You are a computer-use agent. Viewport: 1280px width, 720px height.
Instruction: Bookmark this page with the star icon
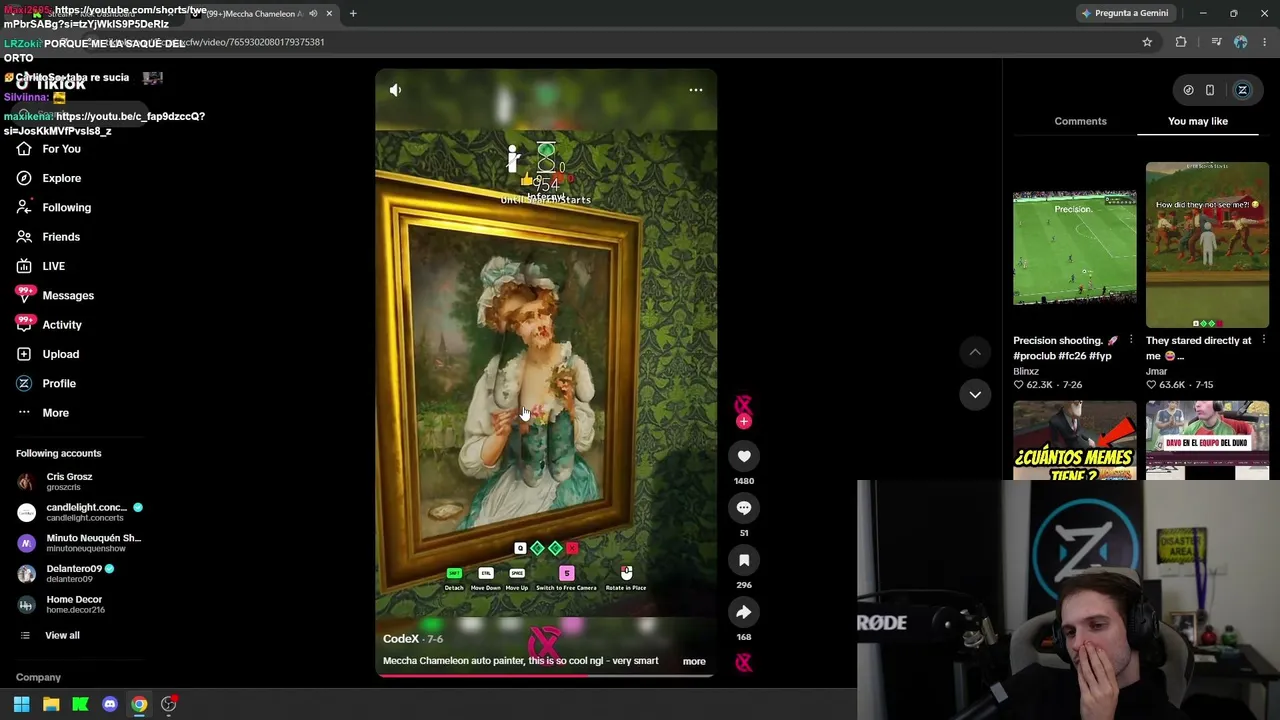(1147, 42)
